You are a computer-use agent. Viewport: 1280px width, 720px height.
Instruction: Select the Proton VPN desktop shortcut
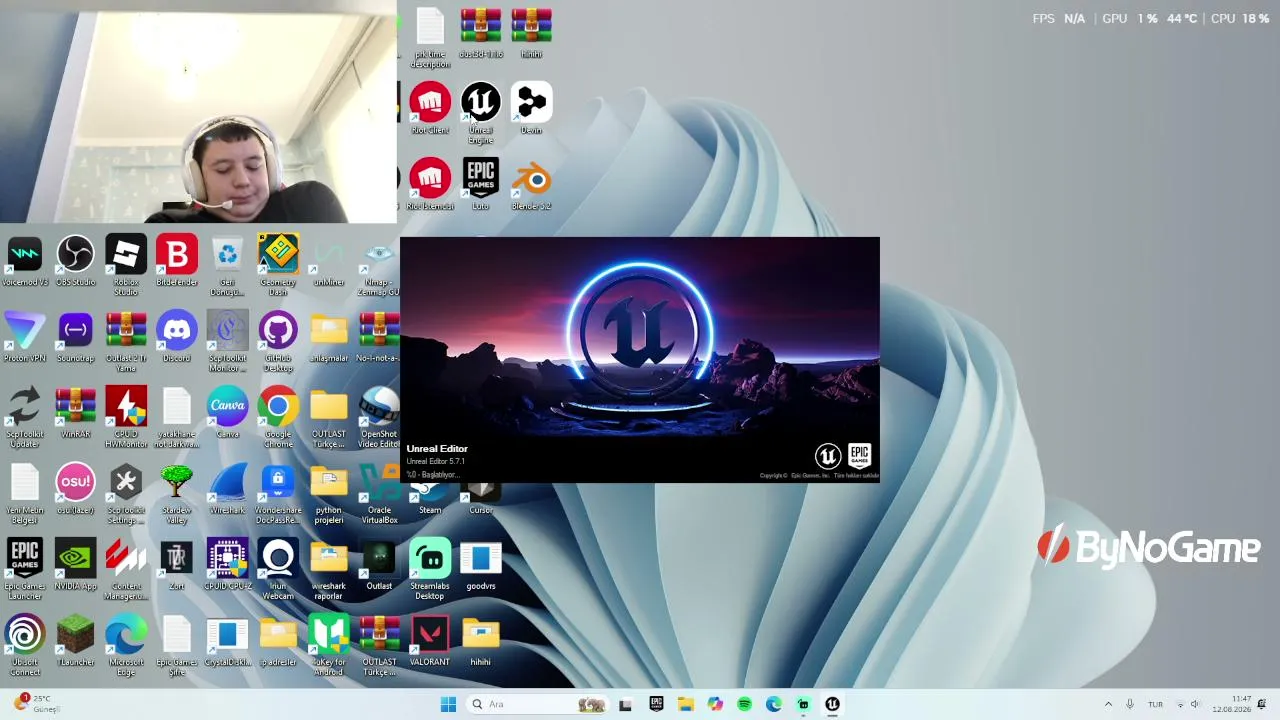tap(25, 338)
